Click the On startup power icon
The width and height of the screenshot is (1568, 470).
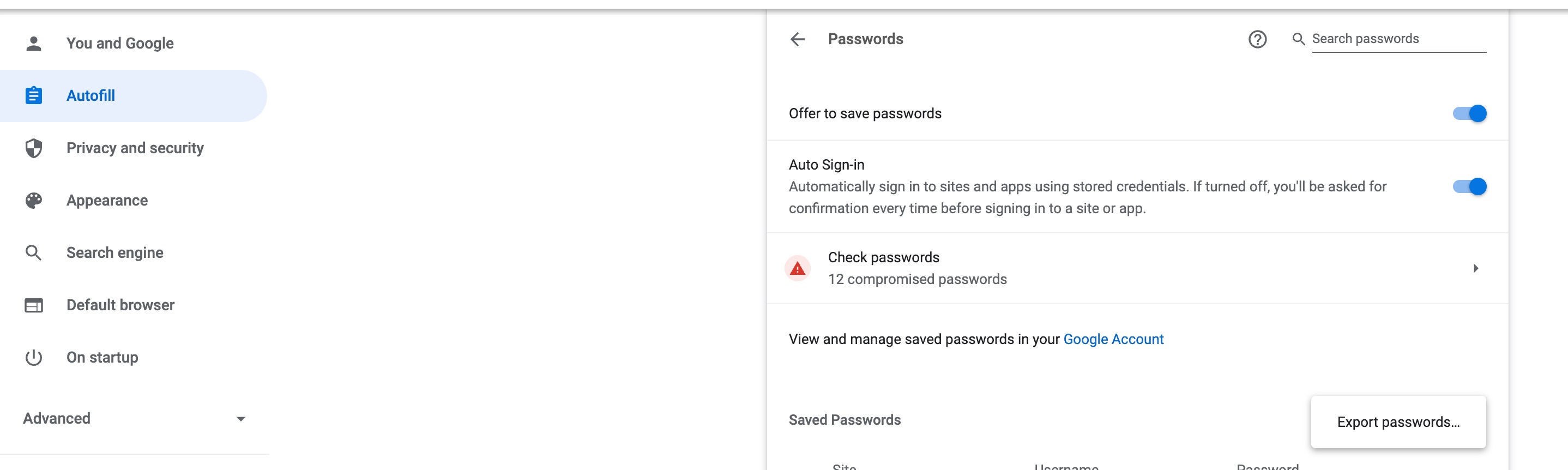coord(33,357)
